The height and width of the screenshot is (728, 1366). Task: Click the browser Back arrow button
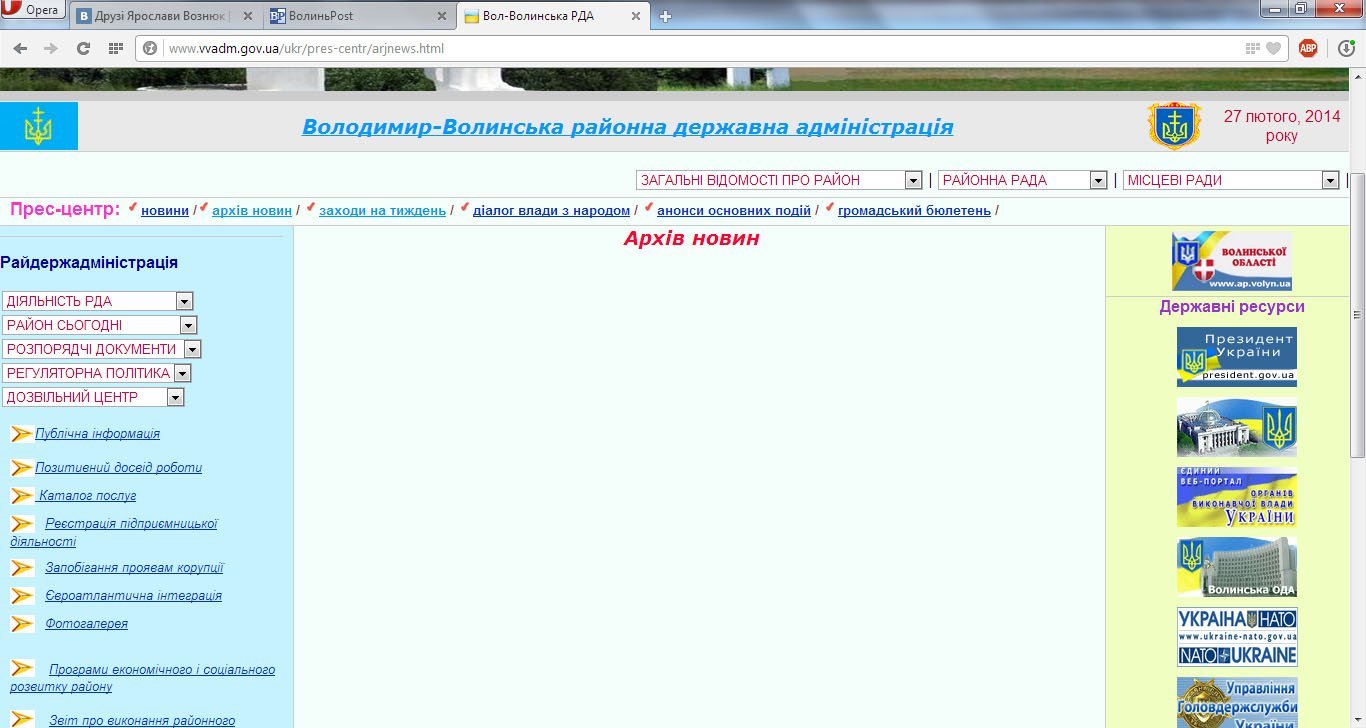coord(20,48)
